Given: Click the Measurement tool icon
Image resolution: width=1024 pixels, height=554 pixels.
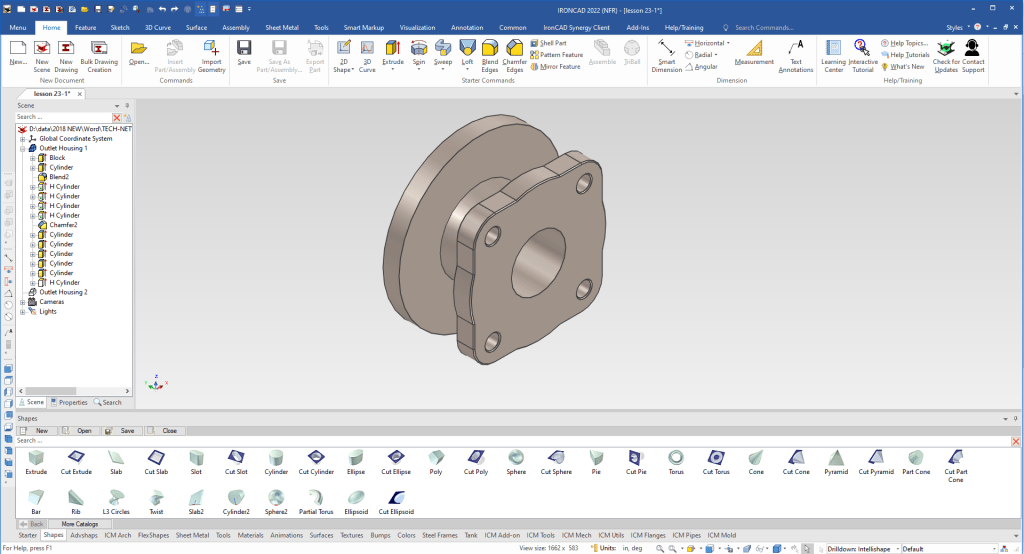Looking at the screenshot, I should [754, 52].
